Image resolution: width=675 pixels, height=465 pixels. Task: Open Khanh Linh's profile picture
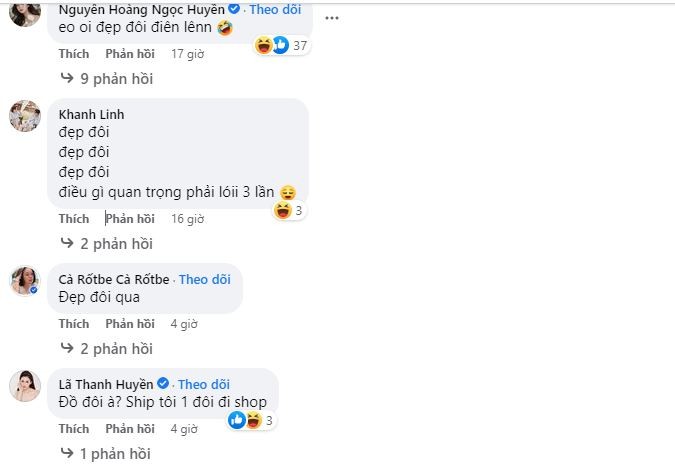[x=24, y=116]
